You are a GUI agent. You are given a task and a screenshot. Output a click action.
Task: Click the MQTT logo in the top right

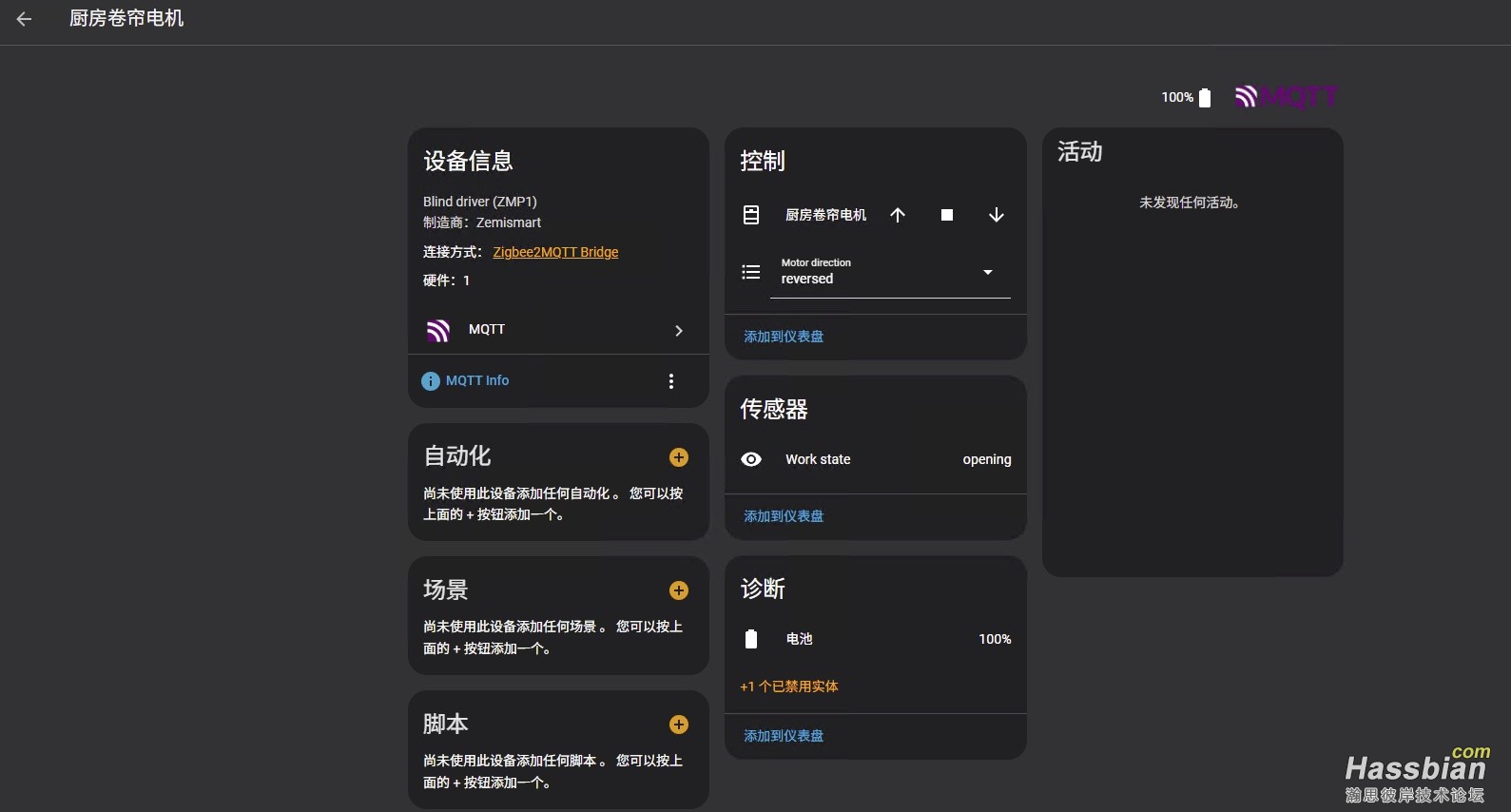click(1287, 96)
